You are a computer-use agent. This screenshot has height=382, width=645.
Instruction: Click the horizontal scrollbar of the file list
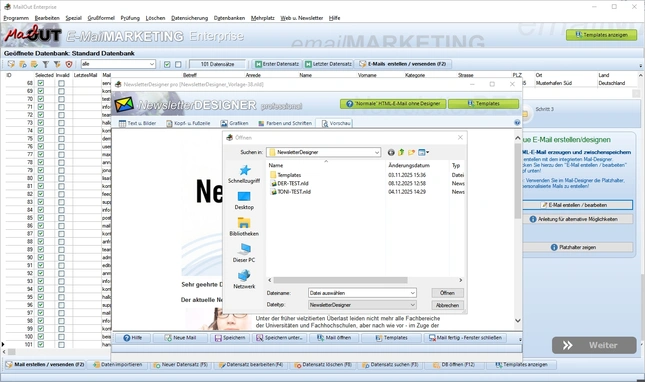click(x=341, y=280)
